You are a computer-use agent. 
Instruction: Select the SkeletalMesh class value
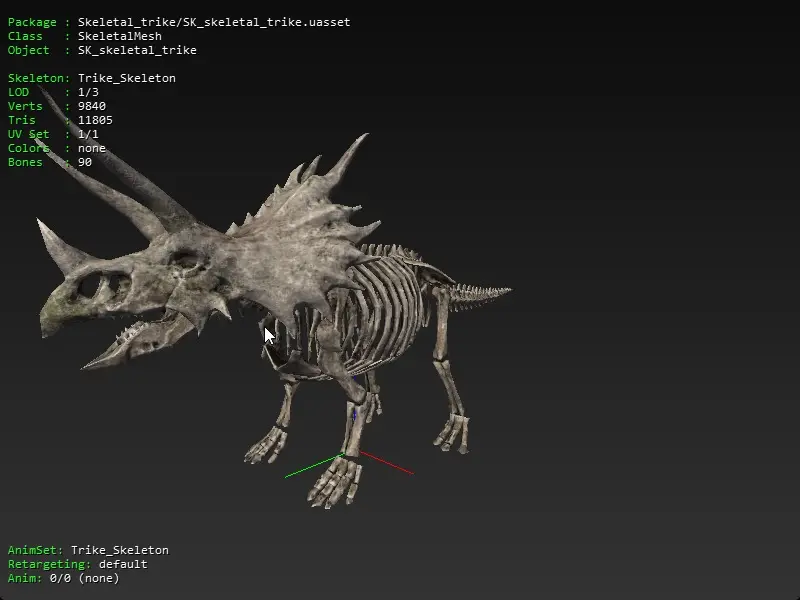tap(119, 36)
